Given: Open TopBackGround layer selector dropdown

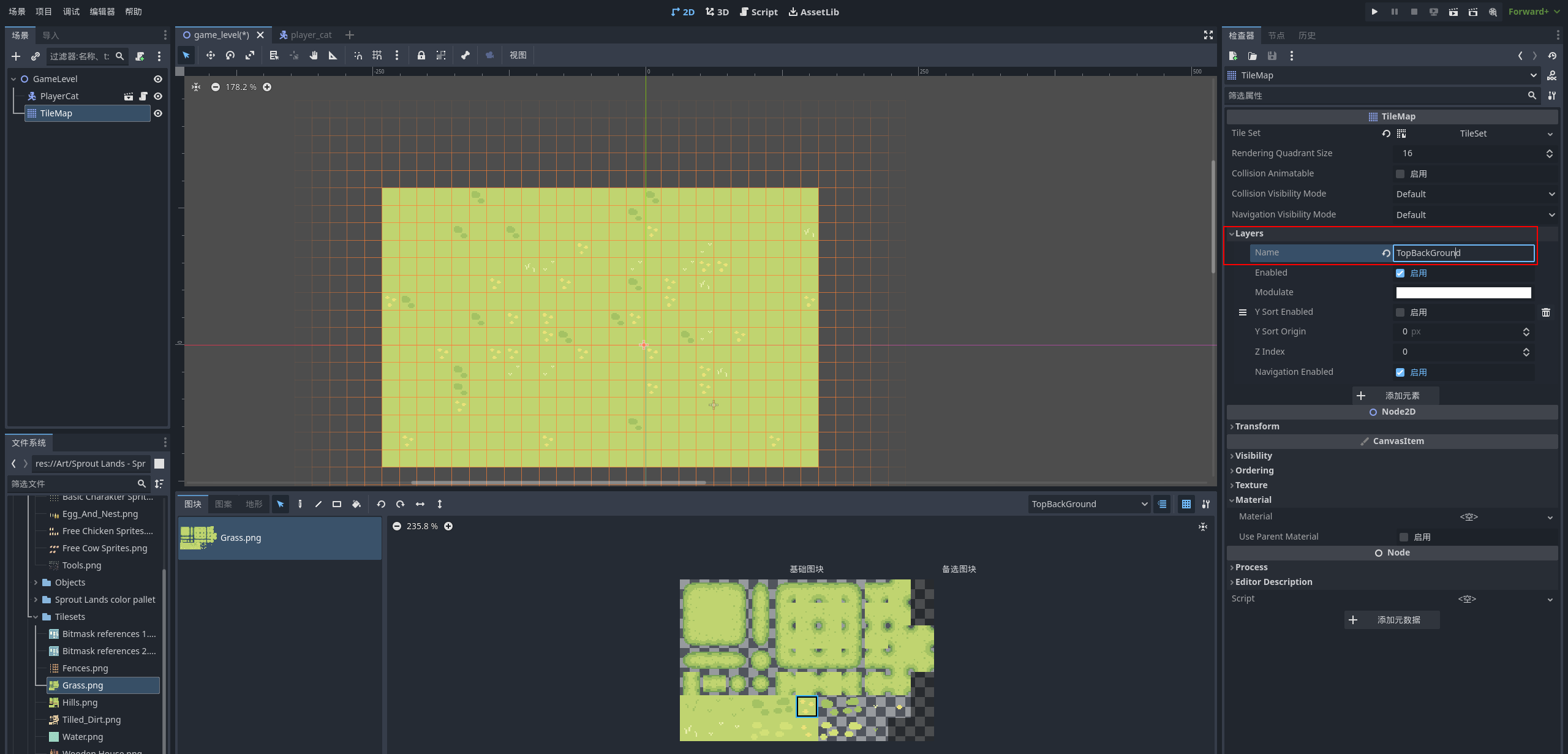Looking at the screenshot, I should [x=1088, y=504].
